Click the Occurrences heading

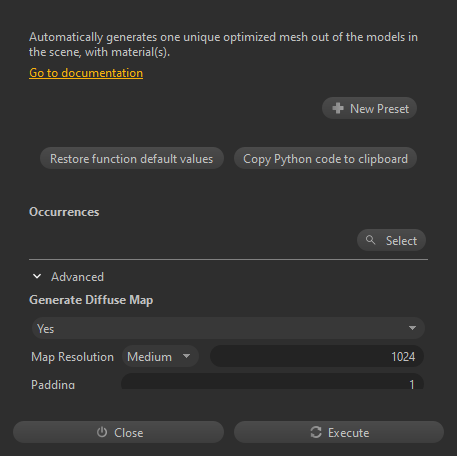tap(64, 212)
